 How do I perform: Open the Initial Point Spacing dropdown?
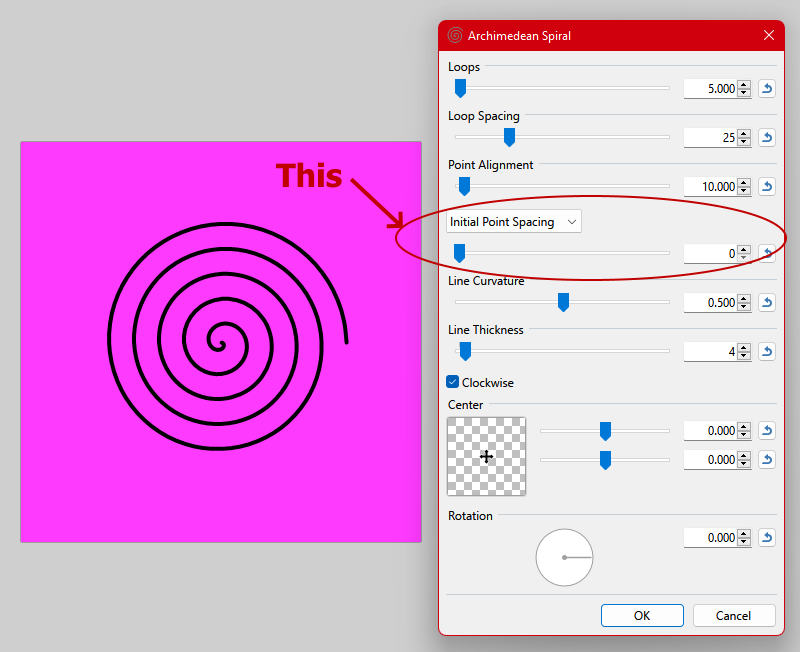click(x=514, y=222)
